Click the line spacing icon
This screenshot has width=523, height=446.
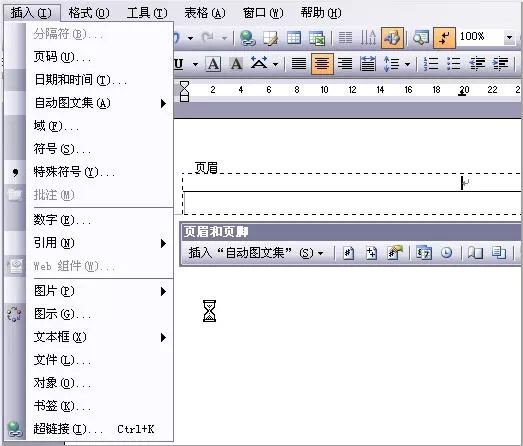392,63
